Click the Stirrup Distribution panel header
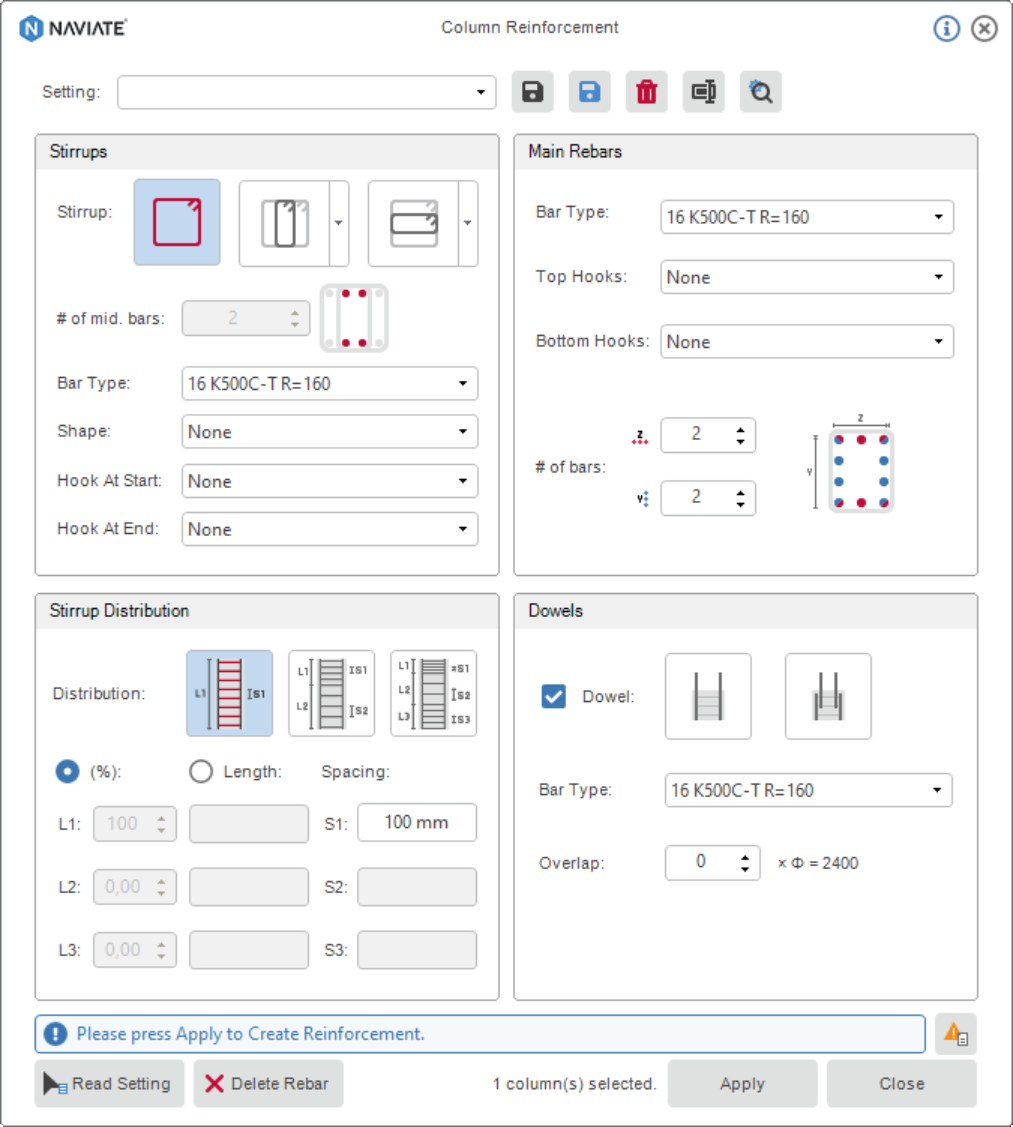 [x=267, y=611]
